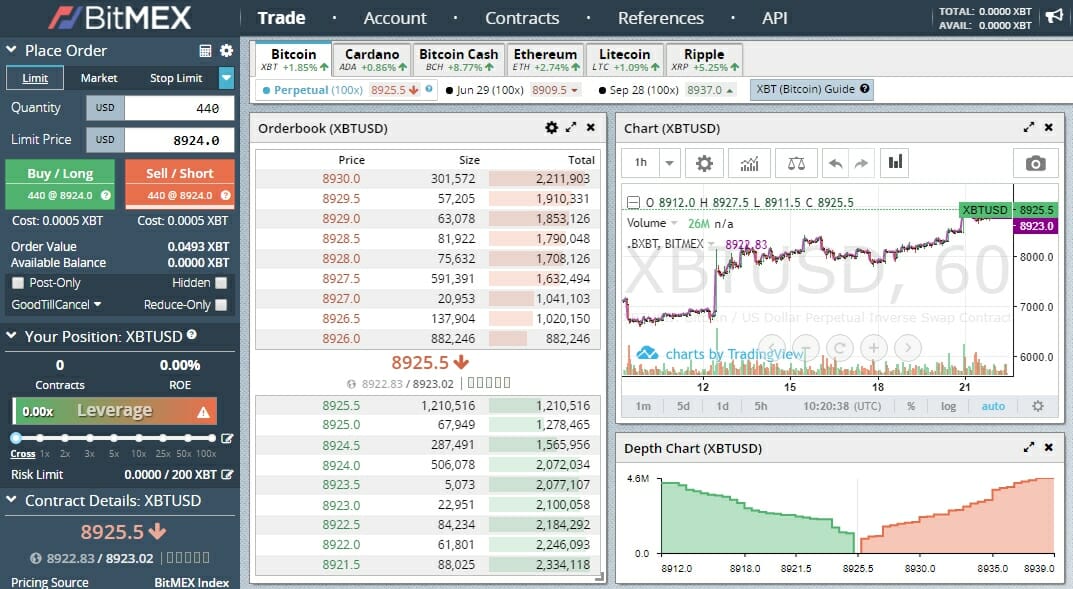Open Orderbook settings gear icon
The image size is (1073, 589).
(x=552, y=127)
